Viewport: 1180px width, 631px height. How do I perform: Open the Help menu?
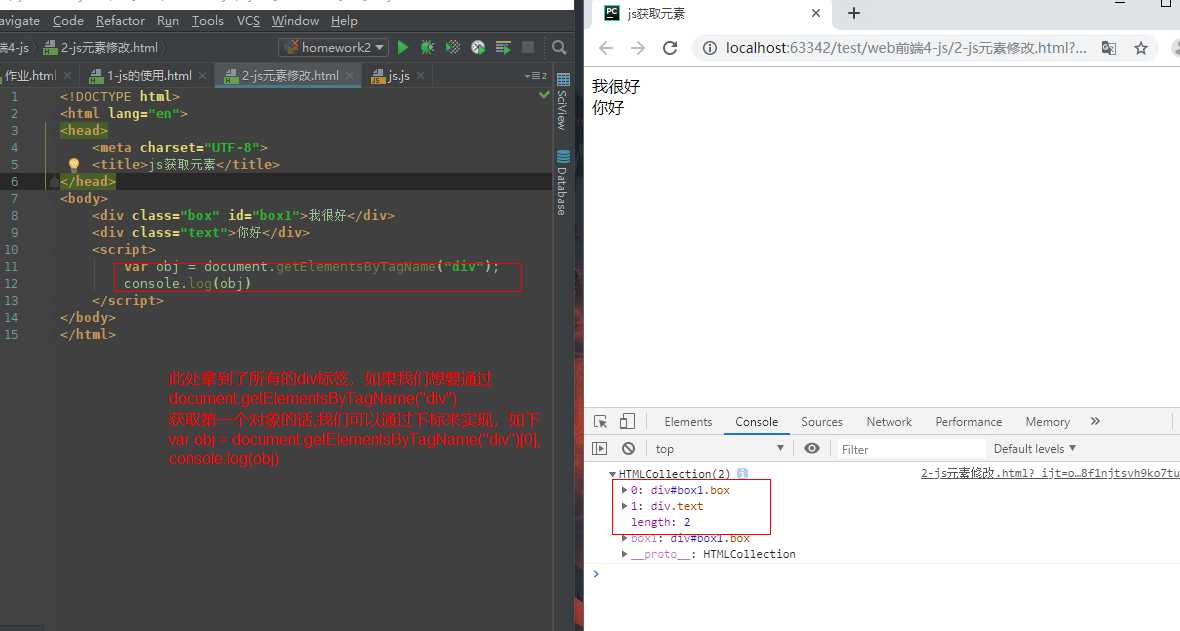[x=345, y=21]
